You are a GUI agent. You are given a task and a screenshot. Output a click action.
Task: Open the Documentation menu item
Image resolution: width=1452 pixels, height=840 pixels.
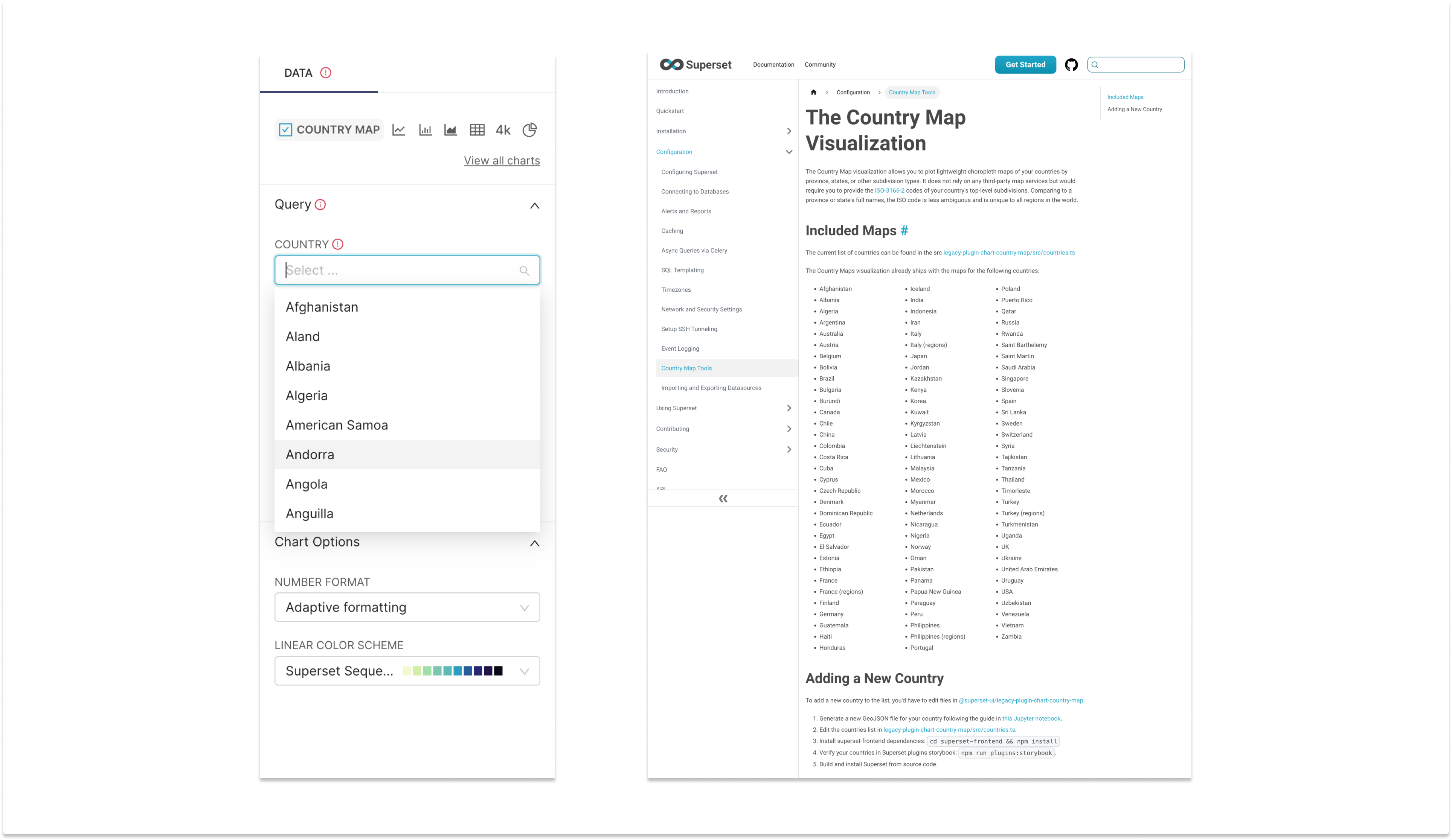coord(773,64)
